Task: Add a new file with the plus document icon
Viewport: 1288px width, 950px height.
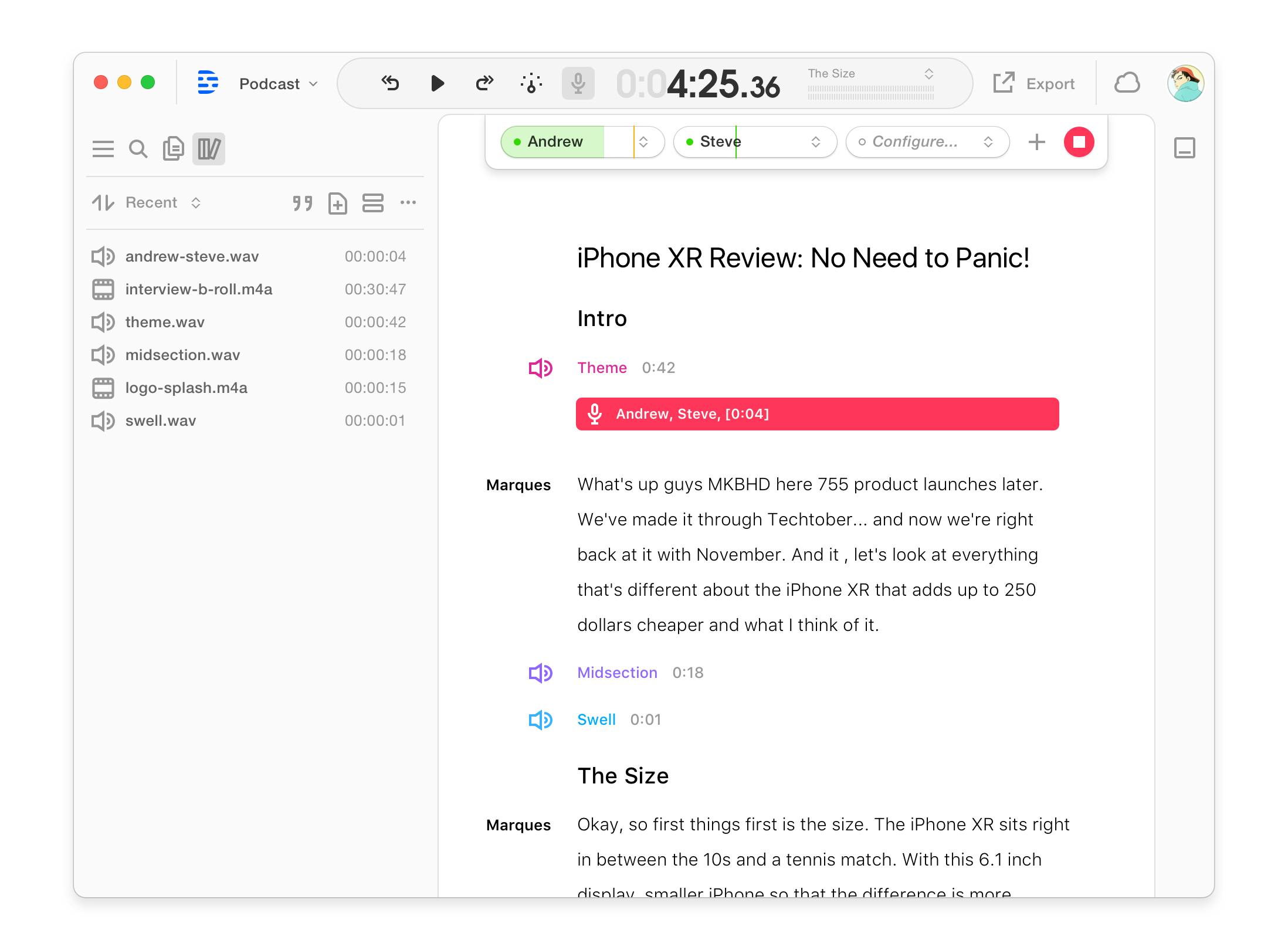Action: (x=338, y=203)
